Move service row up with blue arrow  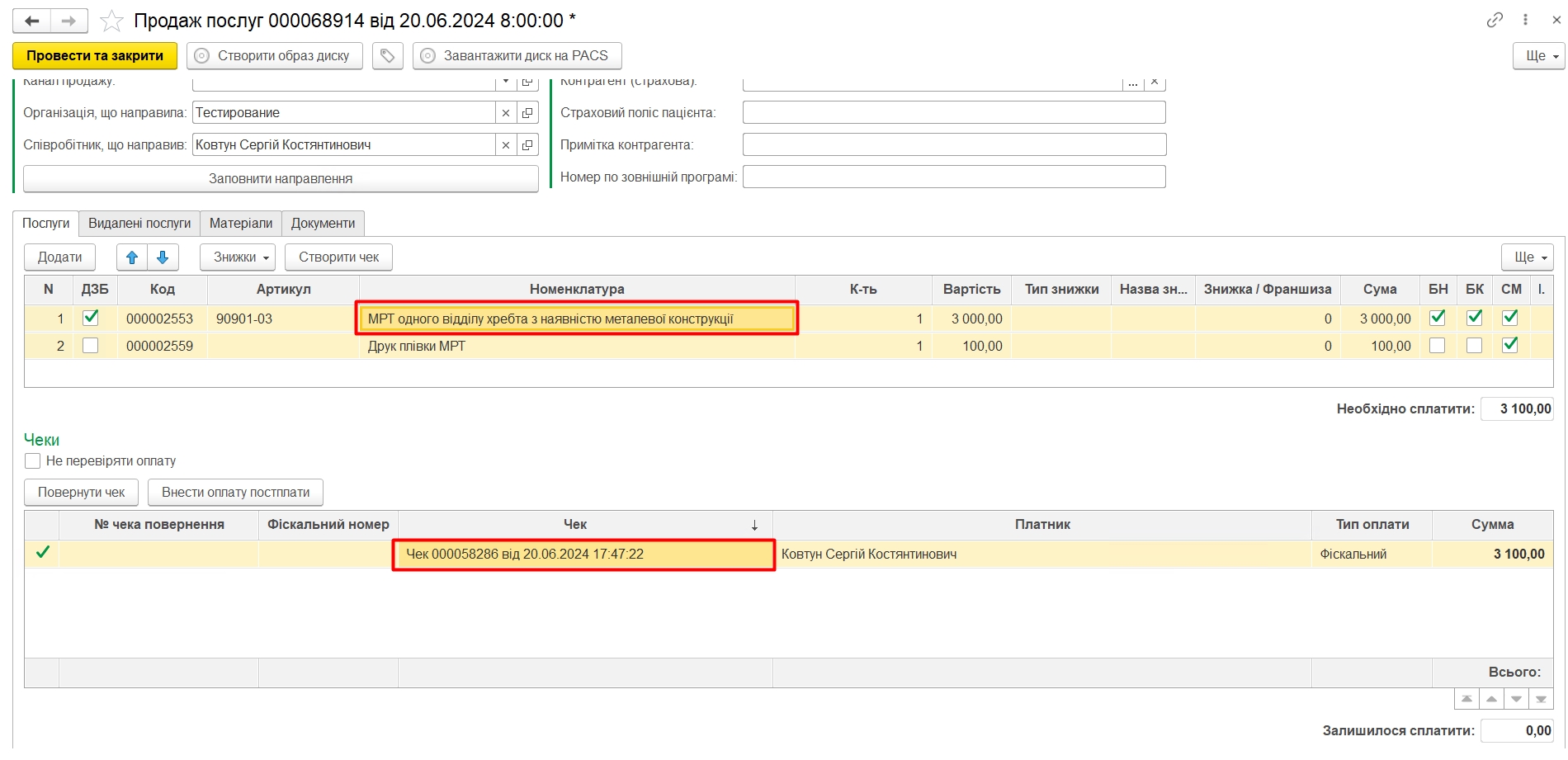pyautogui.click(x=132, y=257)
